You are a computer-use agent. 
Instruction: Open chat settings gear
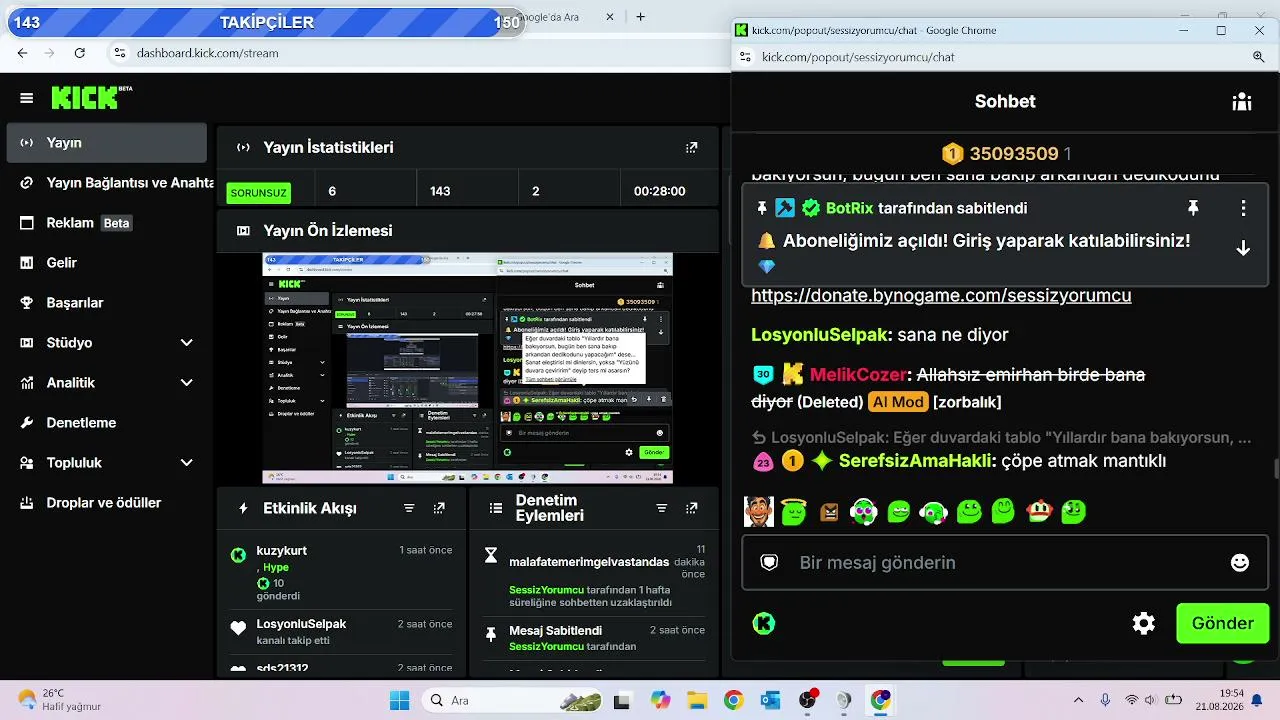1144,623
